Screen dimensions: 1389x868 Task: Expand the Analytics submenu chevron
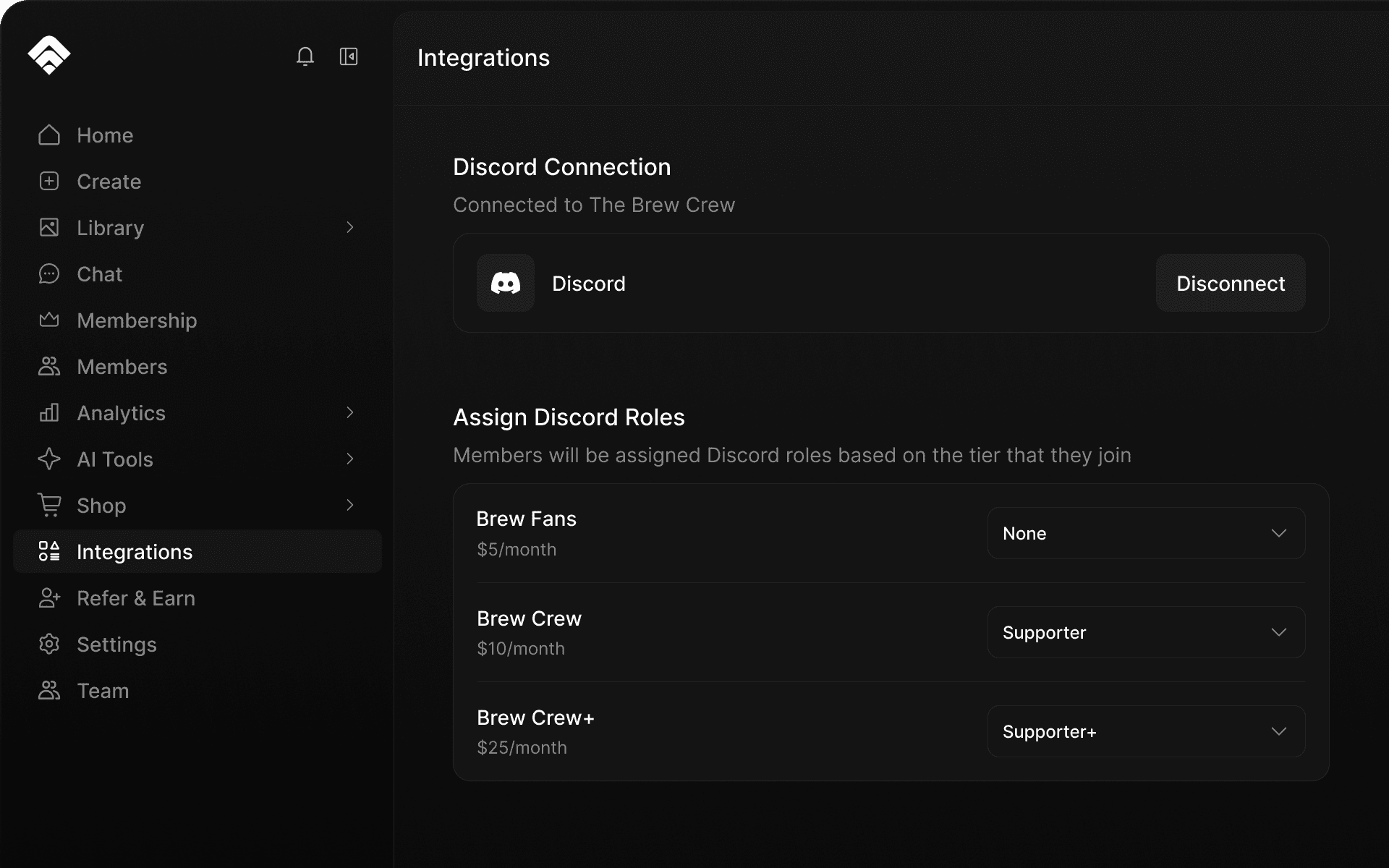click(x=350, y=413)
